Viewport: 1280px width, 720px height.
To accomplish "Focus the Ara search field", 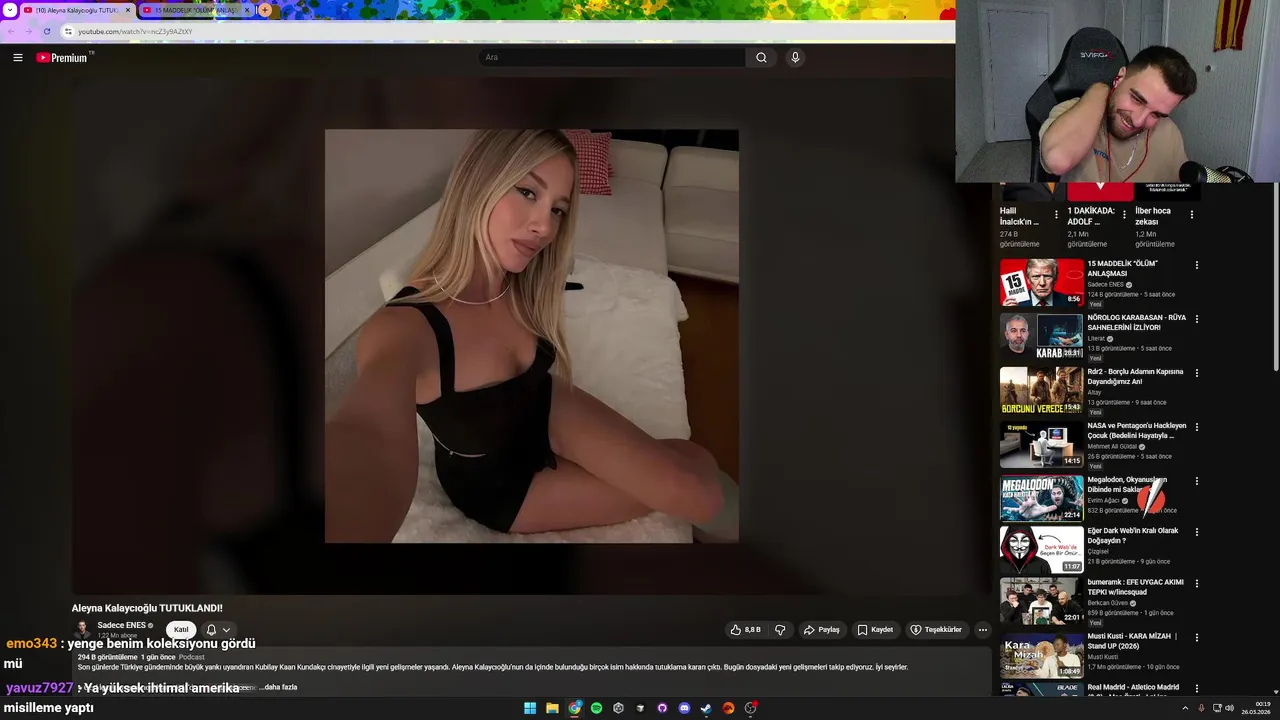I will point(611,58).
